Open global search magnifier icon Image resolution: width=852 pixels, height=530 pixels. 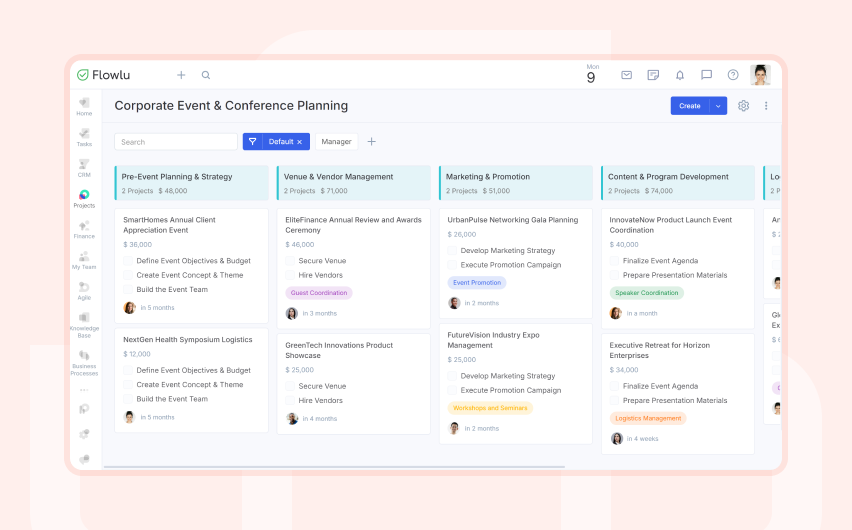[206, 75]
